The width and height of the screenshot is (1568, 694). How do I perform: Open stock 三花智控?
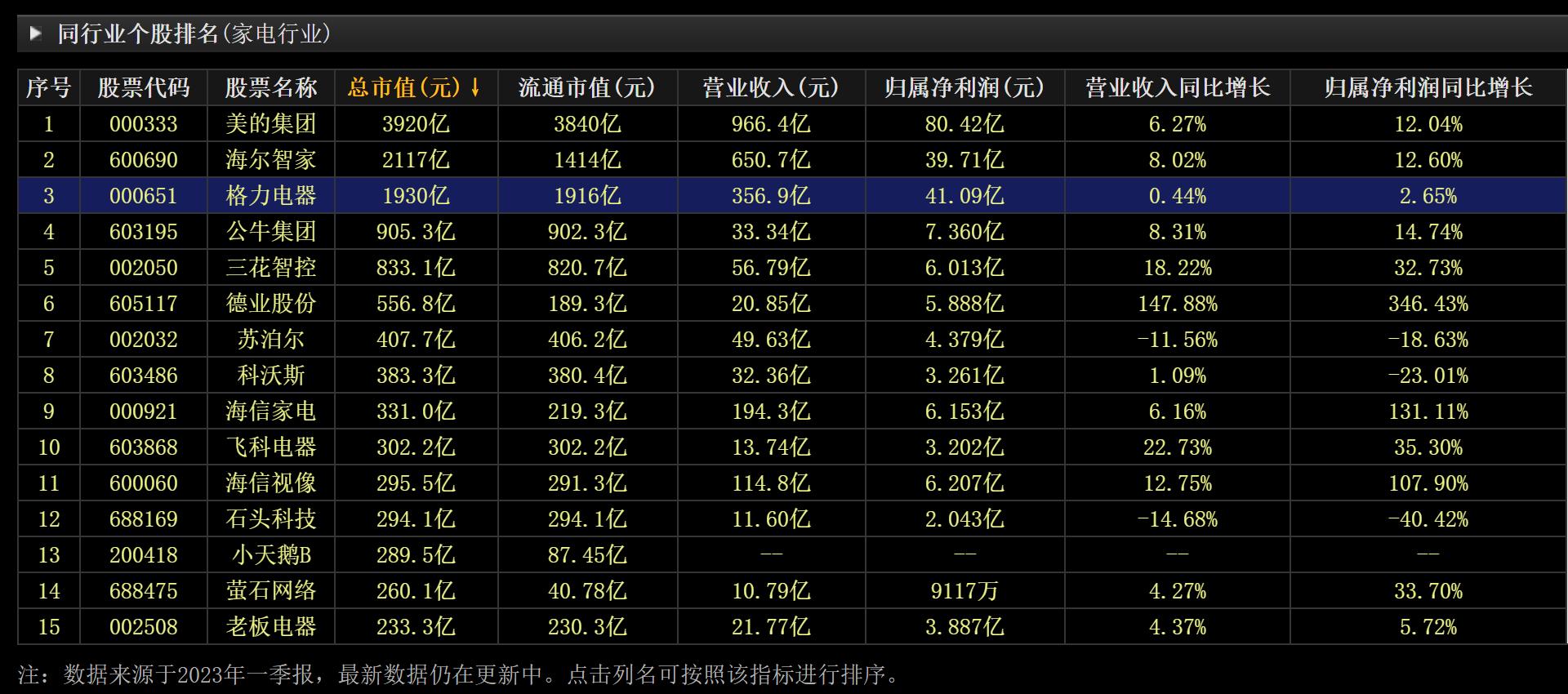click(271, 268)
